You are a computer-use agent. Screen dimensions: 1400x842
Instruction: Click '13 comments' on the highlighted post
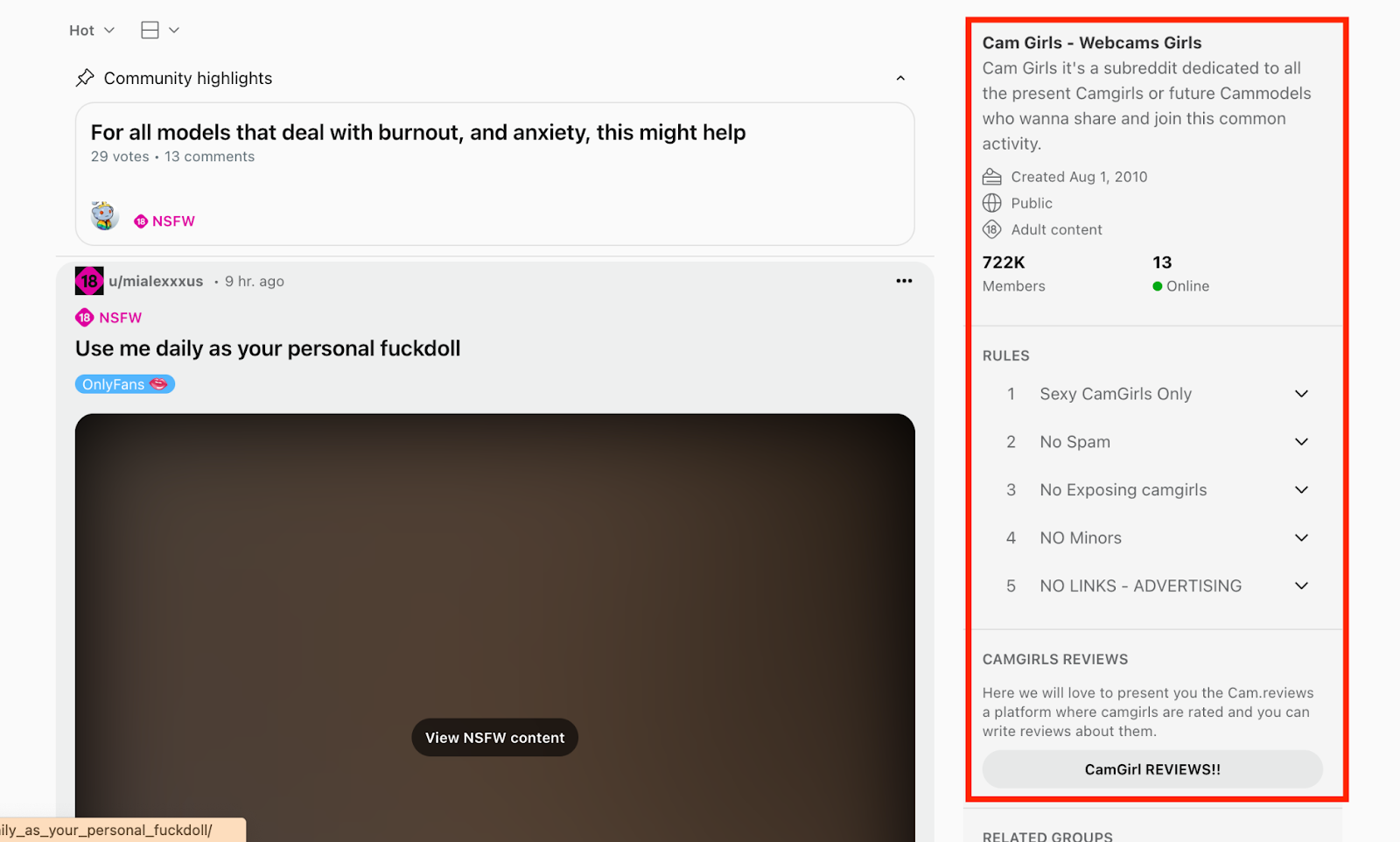pos(210,157)
